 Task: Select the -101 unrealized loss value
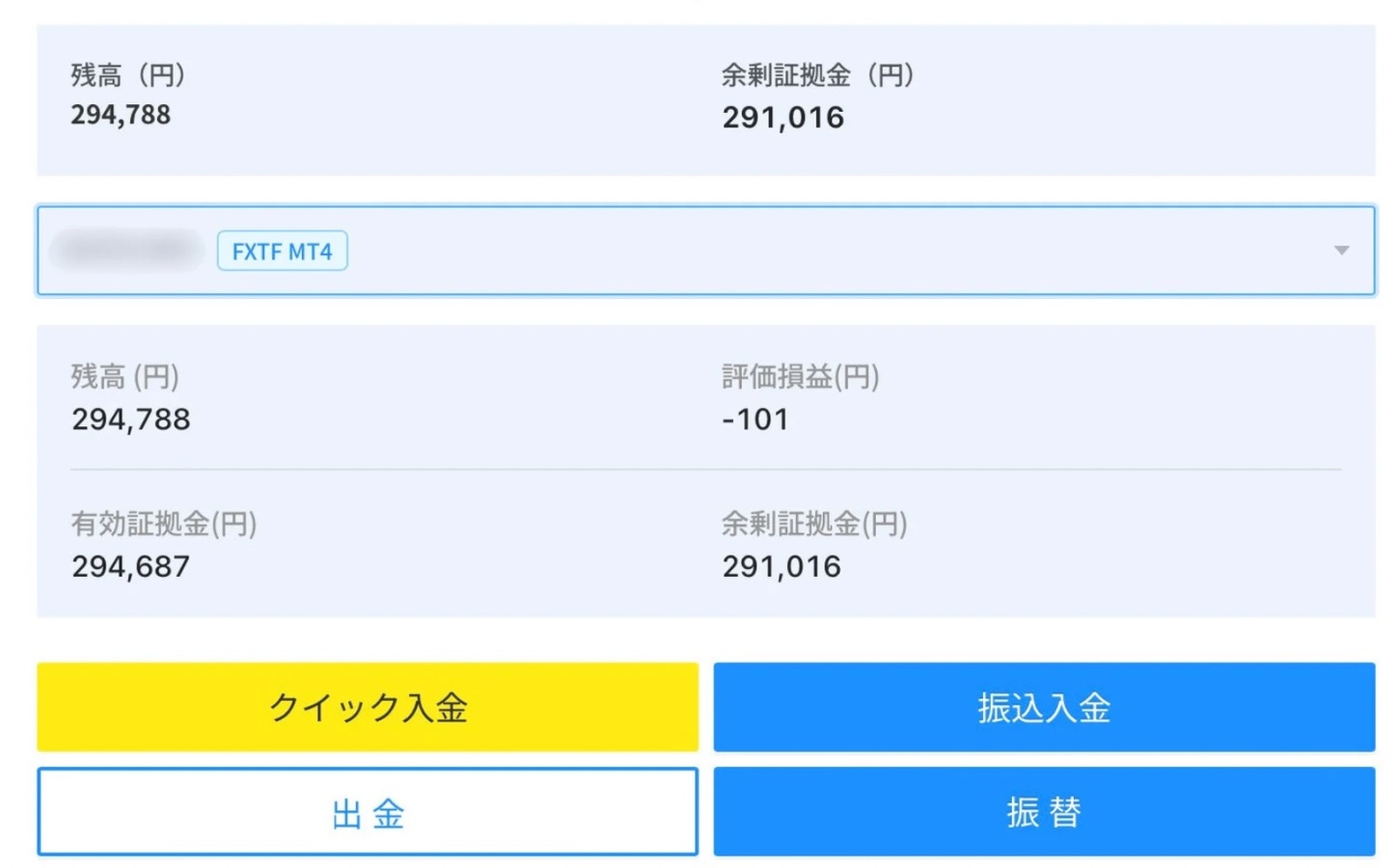pyautogui.click(x=755, y=420)
